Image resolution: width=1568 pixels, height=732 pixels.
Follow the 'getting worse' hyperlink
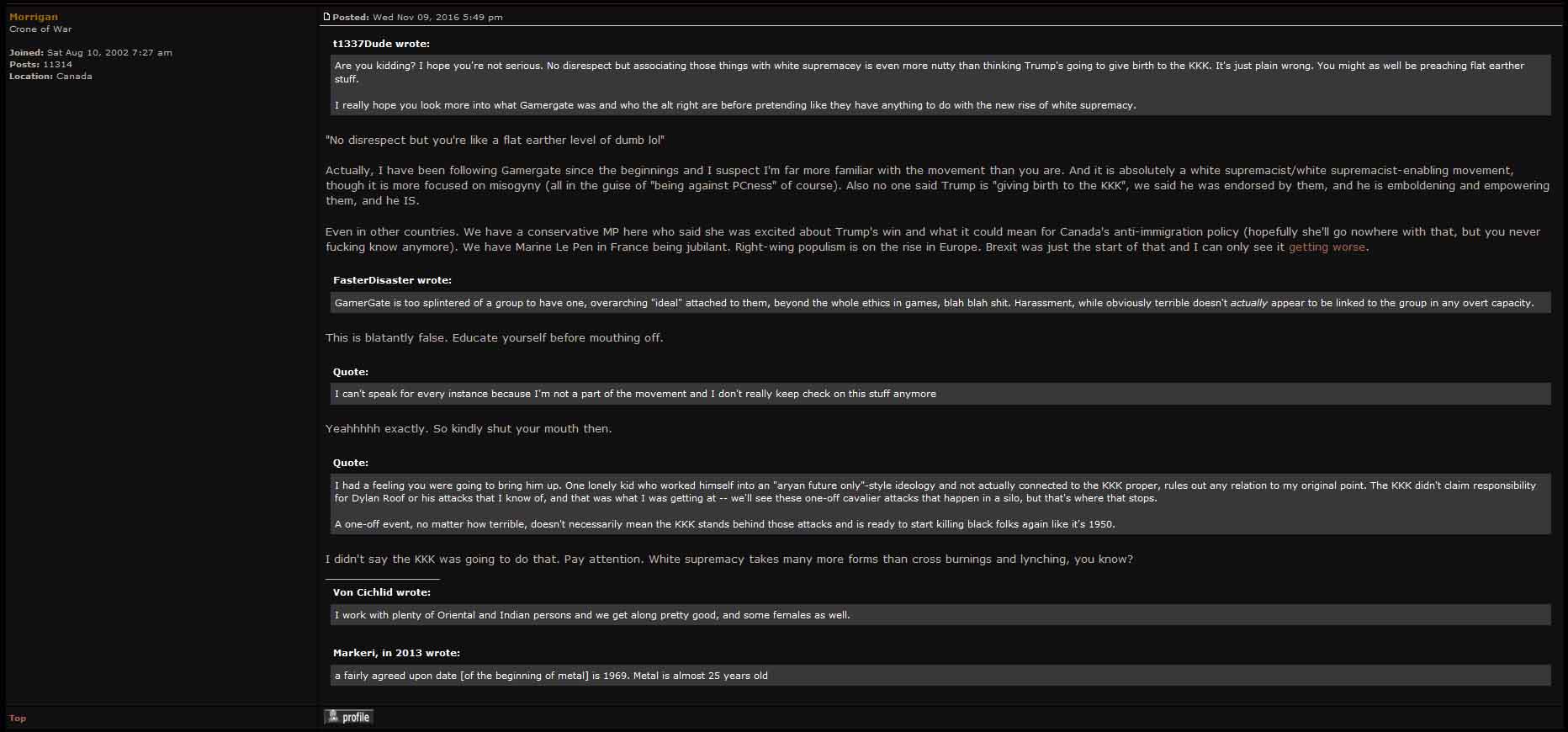pos(1327,247)
